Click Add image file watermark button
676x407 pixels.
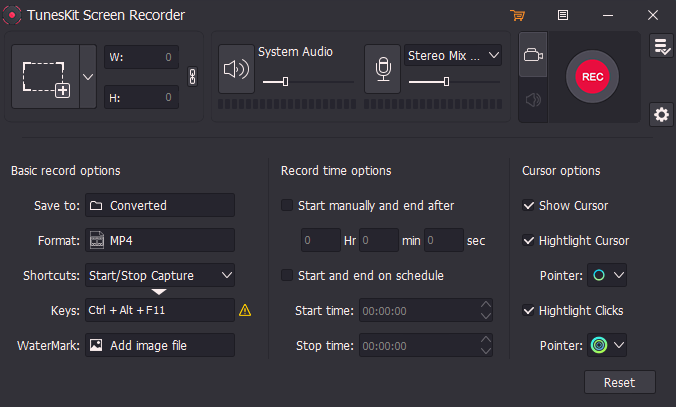[160, 345]
